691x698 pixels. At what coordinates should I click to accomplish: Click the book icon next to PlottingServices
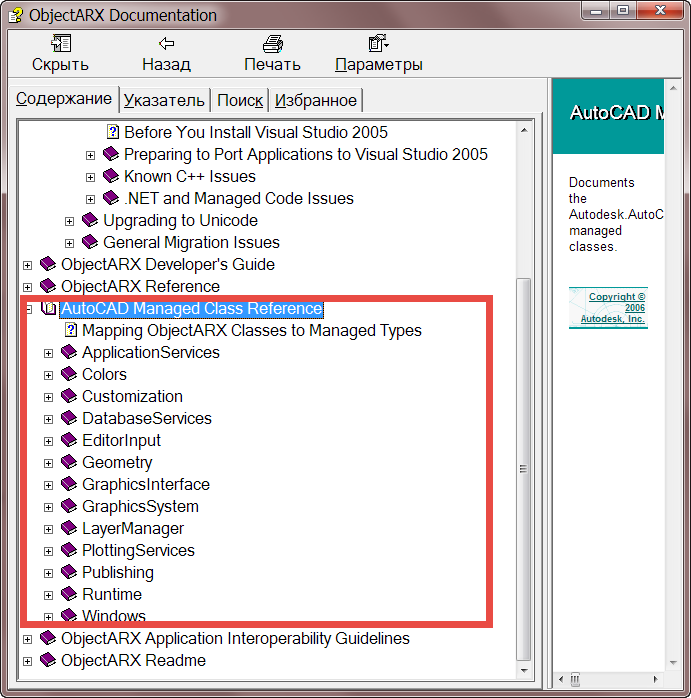point(69,550)
